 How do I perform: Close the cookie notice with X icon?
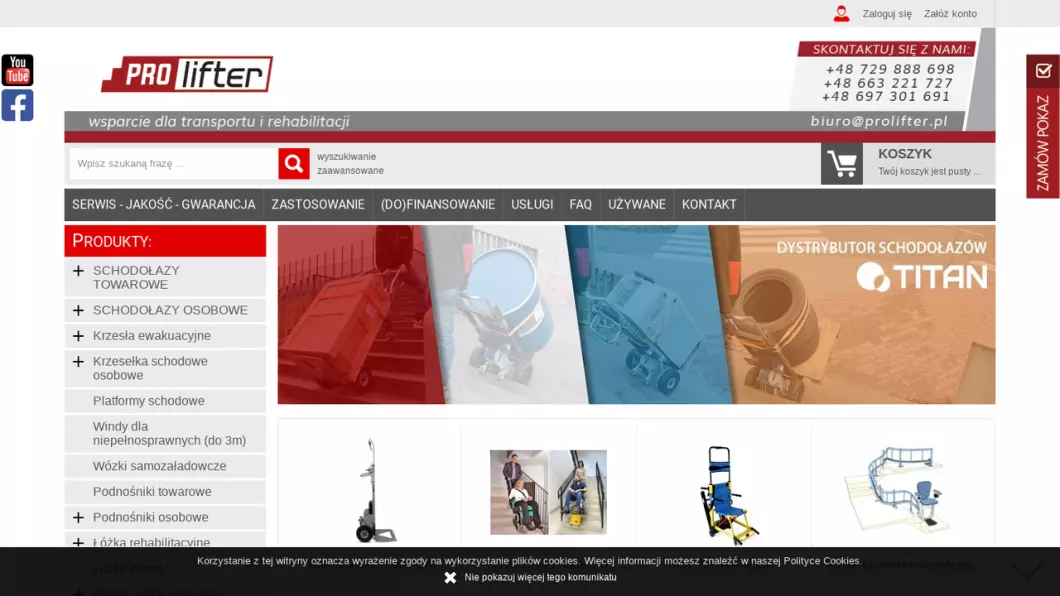point(450,578)
